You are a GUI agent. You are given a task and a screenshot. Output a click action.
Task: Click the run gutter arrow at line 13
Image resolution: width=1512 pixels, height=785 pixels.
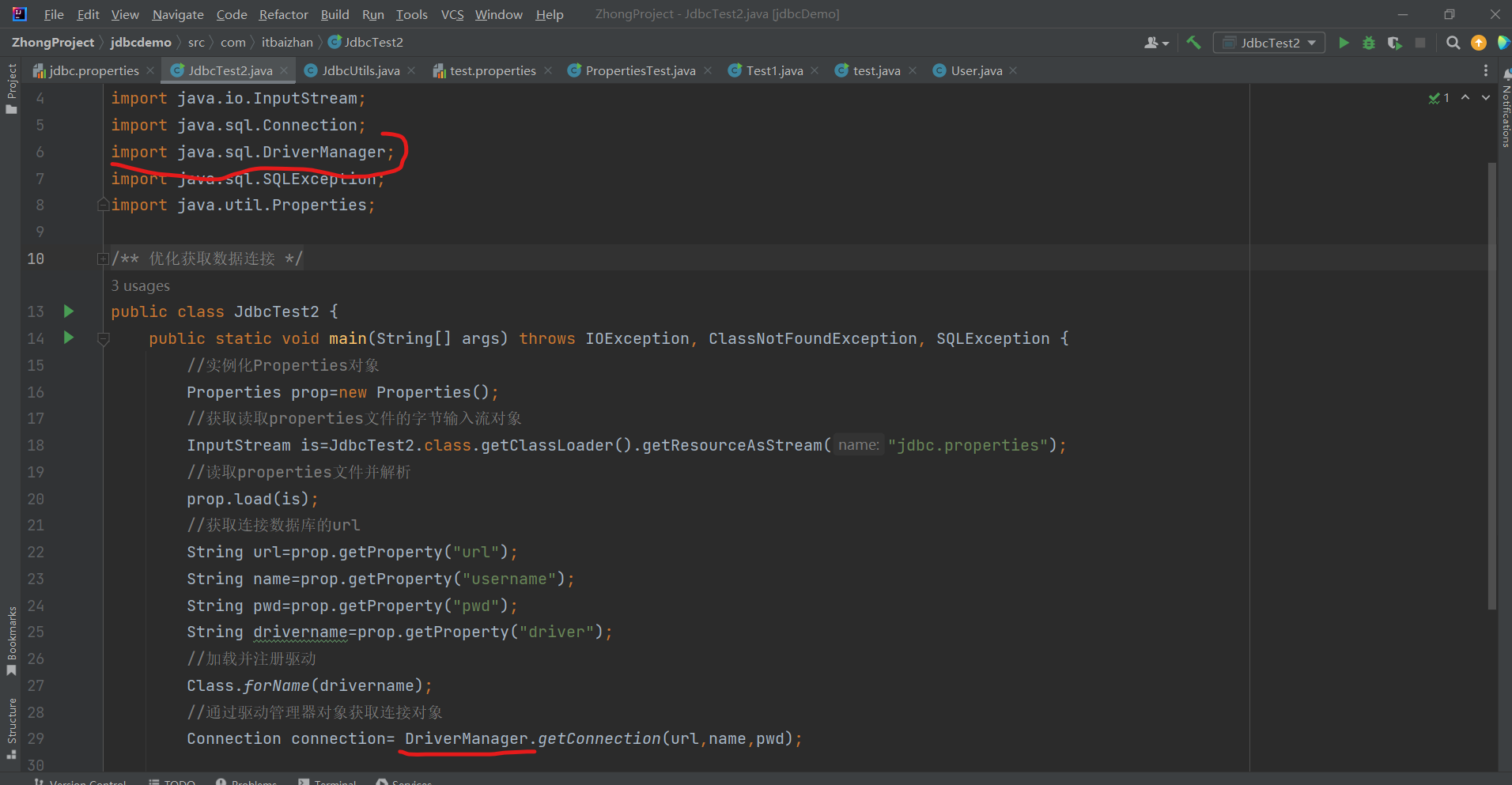pyautogui.click(x=69, y=311)
